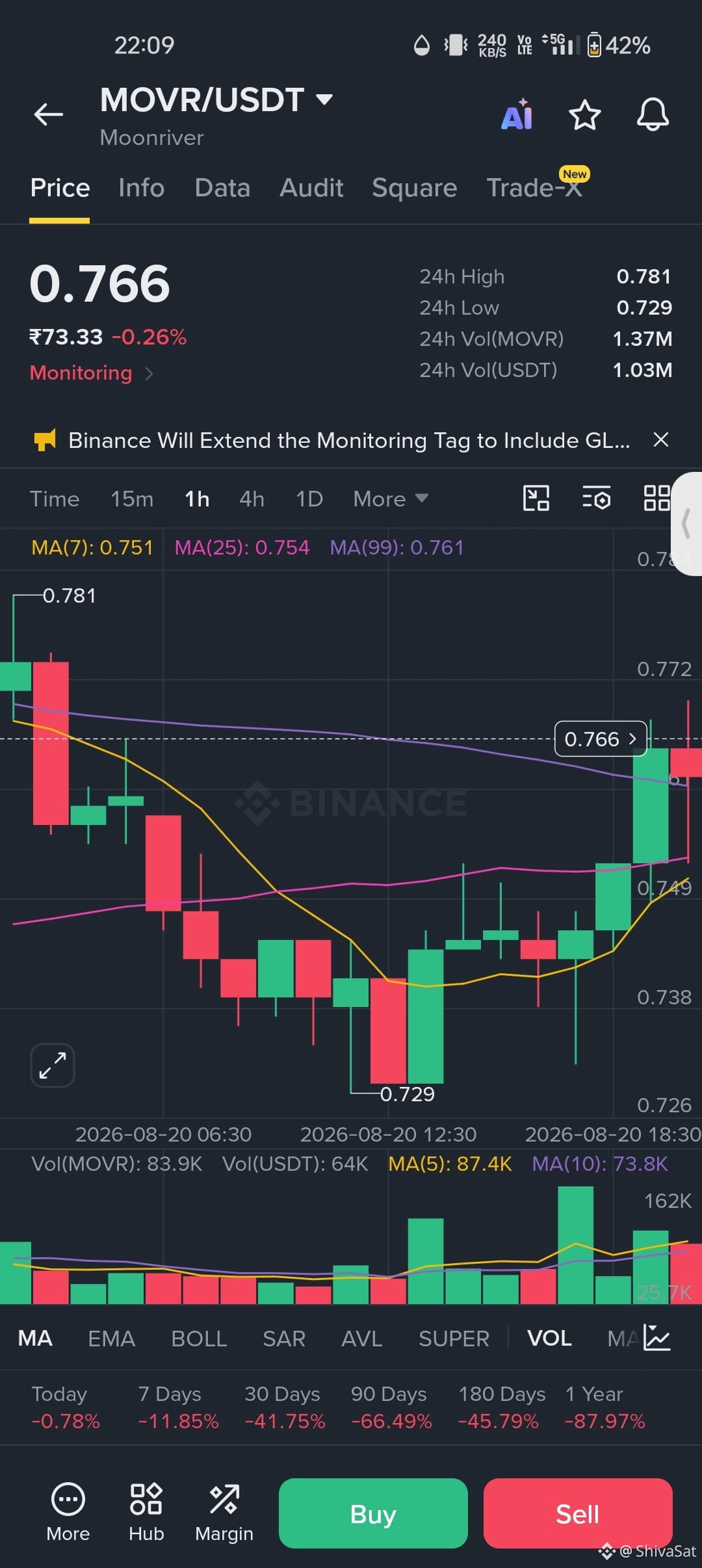Tap the 5G signal status icon
The height and width of the screenshot is (1568, 702).
click(x=560, y=45)
